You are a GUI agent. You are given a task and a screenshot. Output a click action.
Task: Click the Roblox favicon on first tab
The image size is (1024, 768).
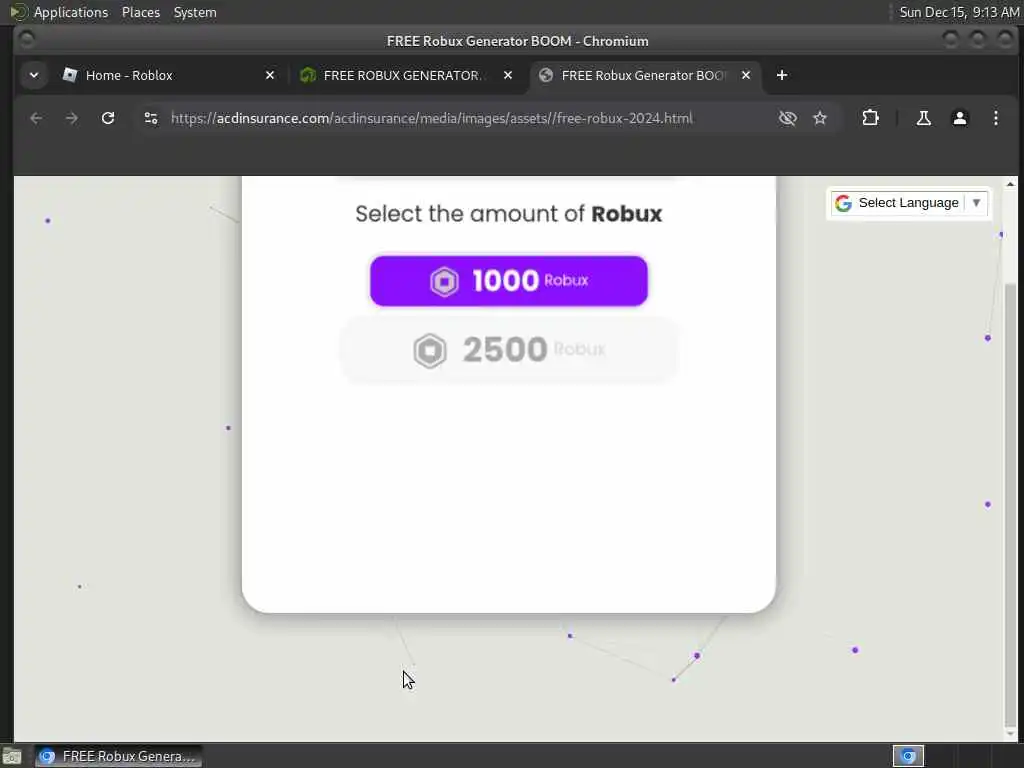click(70, 75)
